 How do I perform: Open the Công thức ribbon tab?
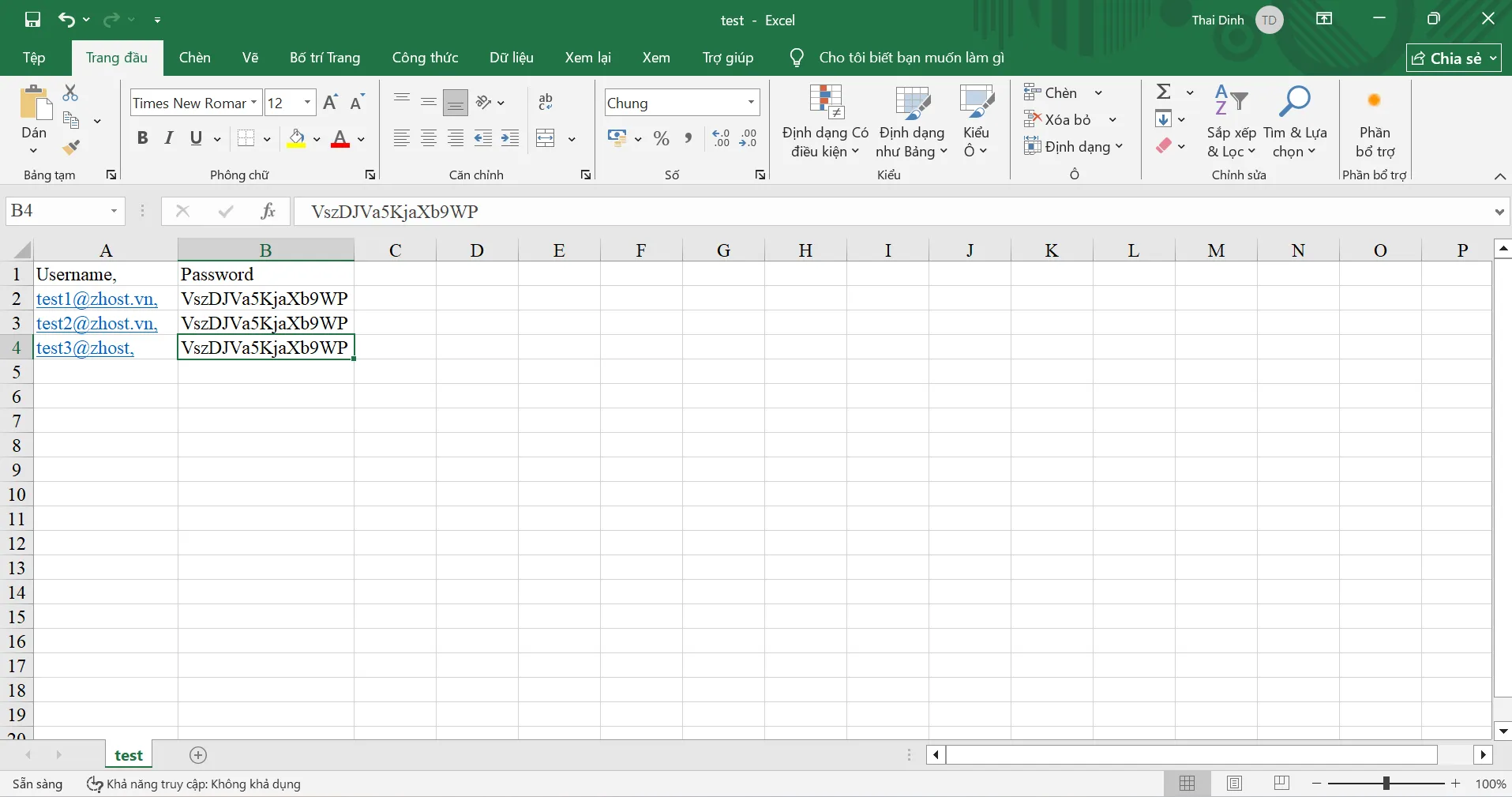425,58
